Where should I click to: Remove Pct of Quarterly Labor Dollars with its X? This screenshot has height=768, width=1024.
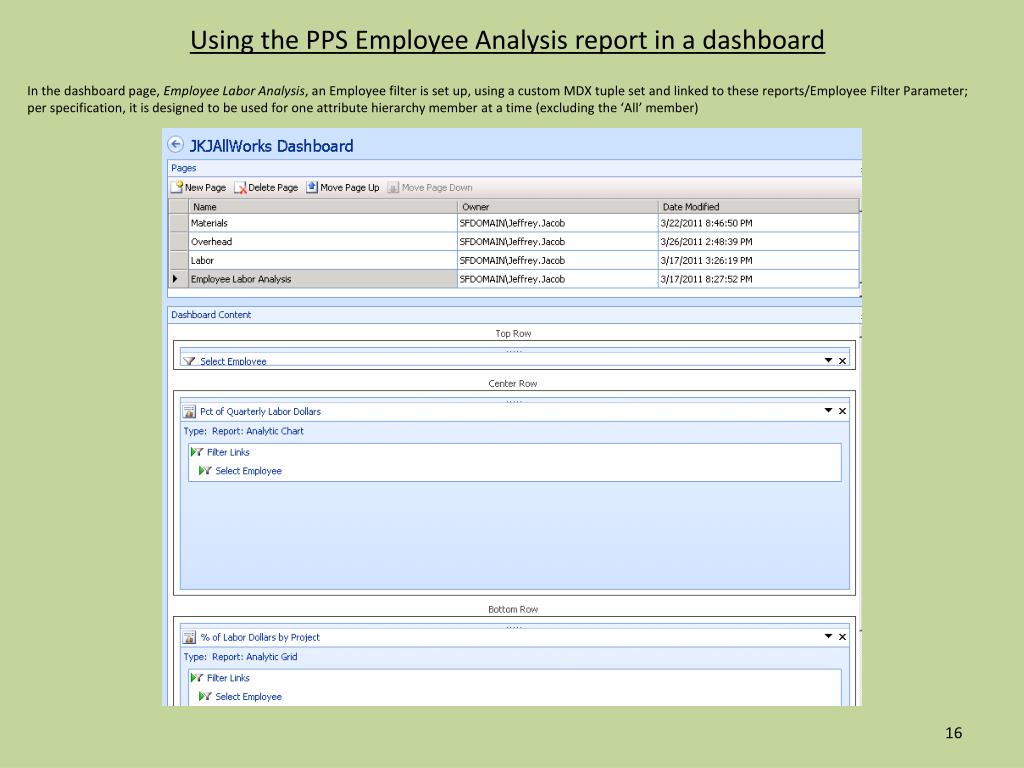click(x=842, y=411)
